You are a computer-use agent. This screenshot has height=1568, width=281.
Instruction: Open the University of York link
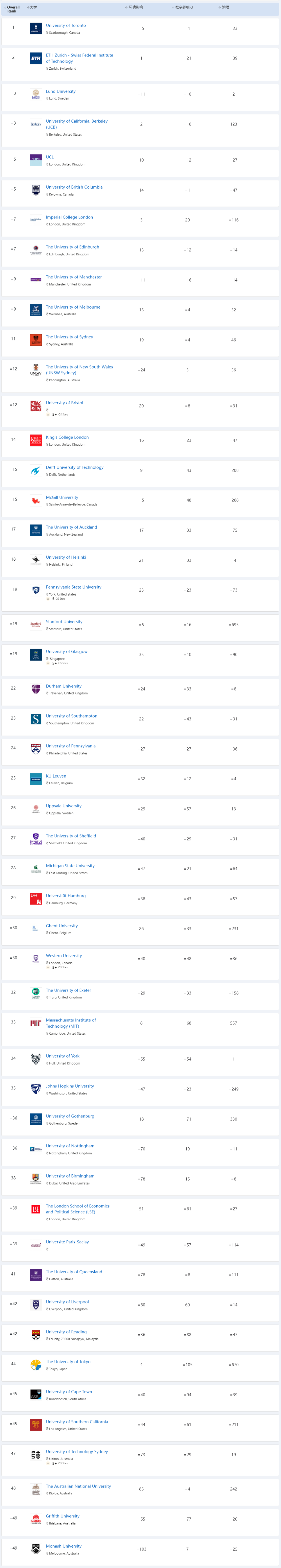pyautogui.click(x=63, y=1057)
